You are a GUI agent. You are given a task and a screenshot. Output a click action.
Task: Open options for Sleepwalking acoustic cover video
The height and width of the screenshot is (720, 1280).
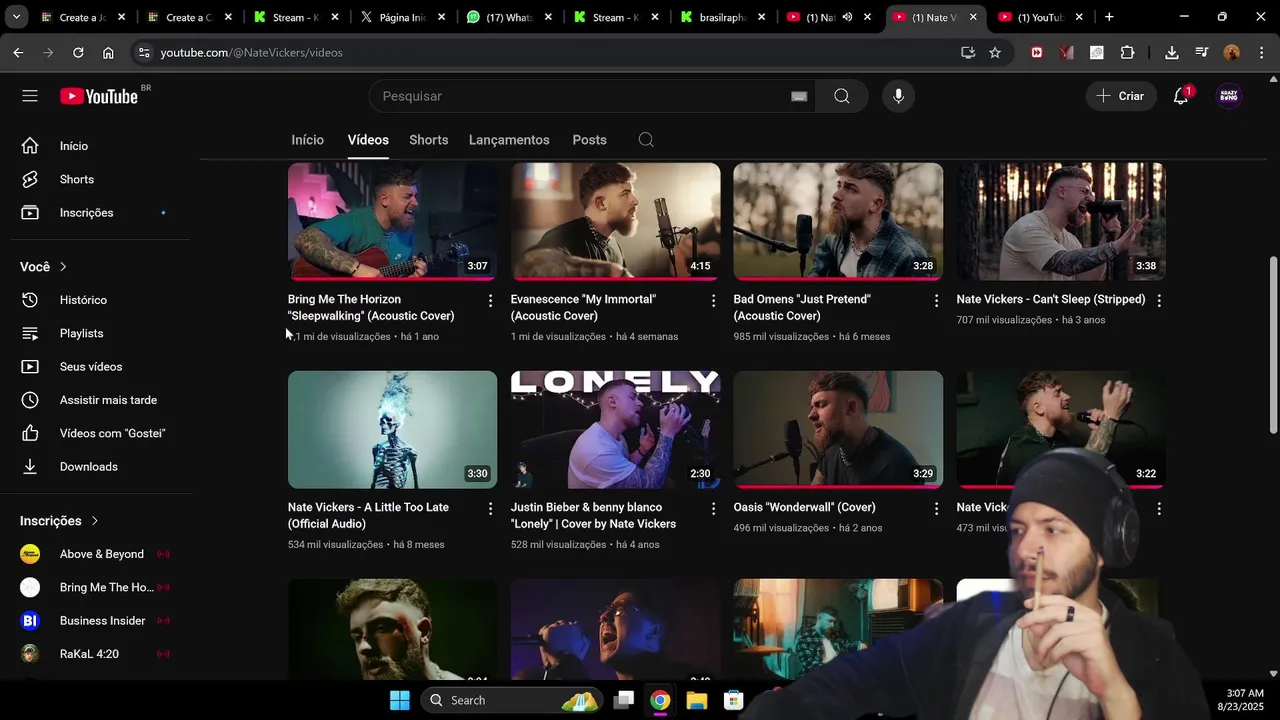coord(490,300)
